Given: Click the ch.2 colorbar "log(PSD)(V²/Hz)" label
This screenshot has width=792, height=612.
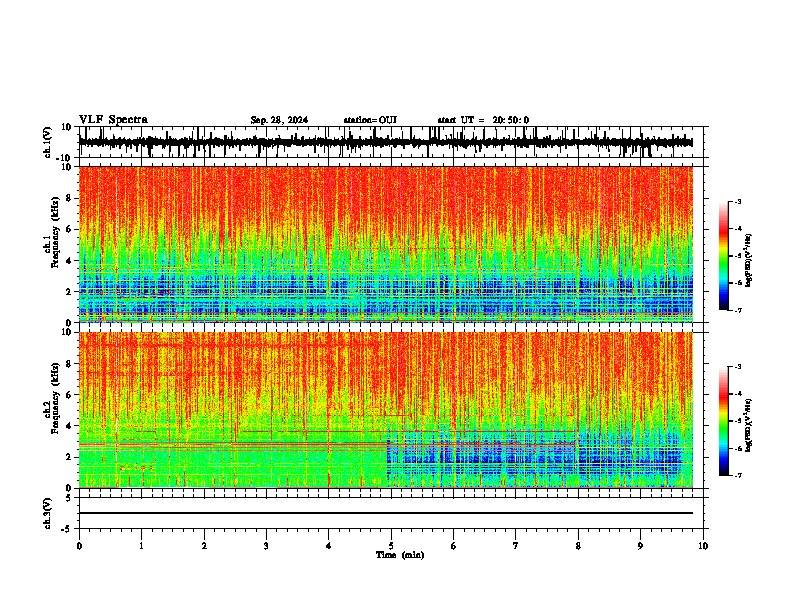Looking at the screenshot, I should coord(749,425).
